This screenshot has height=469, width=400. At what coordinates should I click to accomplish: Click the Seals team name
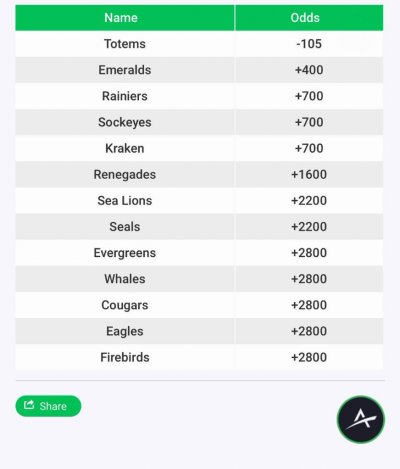click(x=125, y=227)
